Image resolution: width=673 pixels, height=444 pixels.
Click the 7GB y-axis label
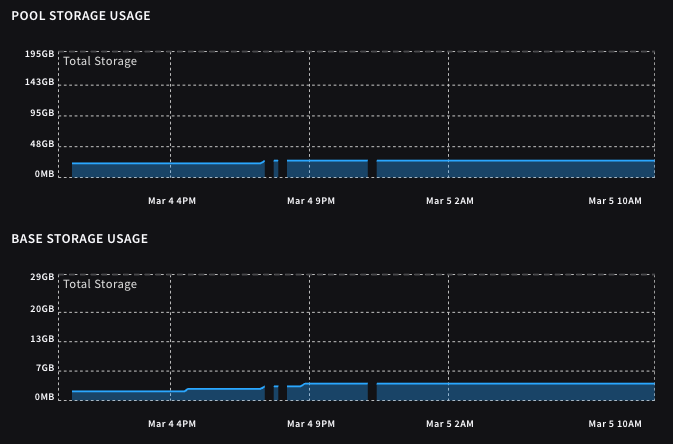click(44, 368)
